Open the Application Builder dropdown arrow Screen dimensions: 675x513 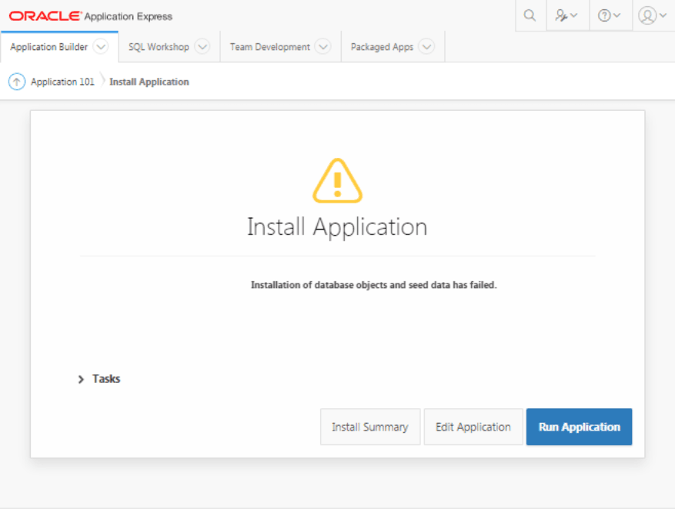pyautogui.click(x=101, y=46)
